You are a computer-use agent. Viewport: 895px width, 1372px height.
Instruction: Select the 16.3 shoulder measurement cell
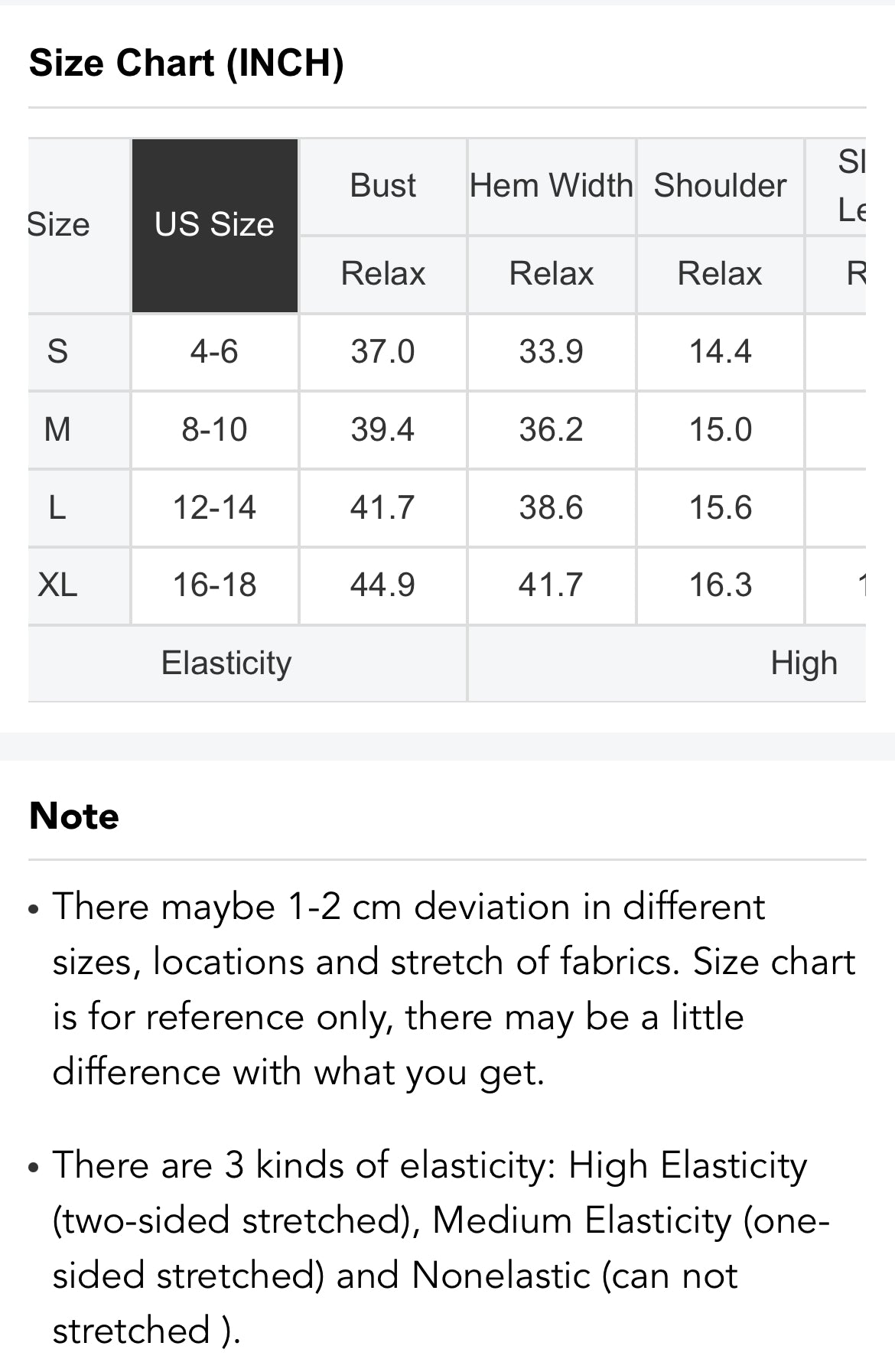(x=720, y=585)
